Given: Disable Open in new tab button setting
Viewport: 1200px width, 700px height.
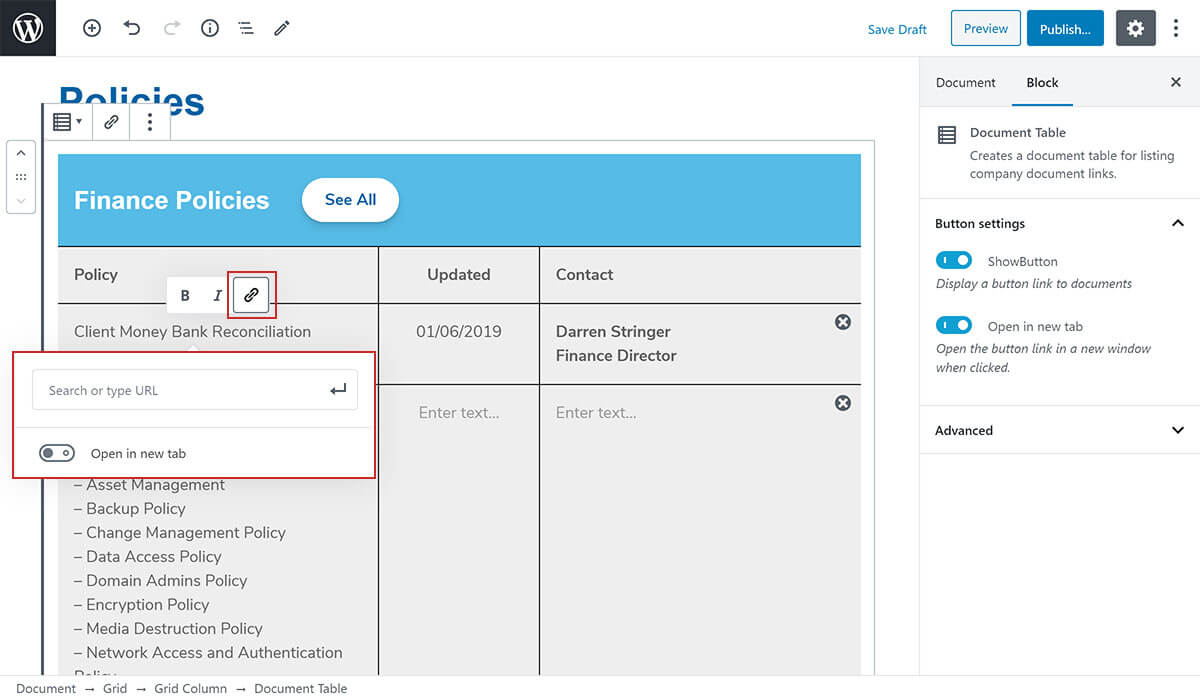Looking at the screenshot, I should [954, 326].
